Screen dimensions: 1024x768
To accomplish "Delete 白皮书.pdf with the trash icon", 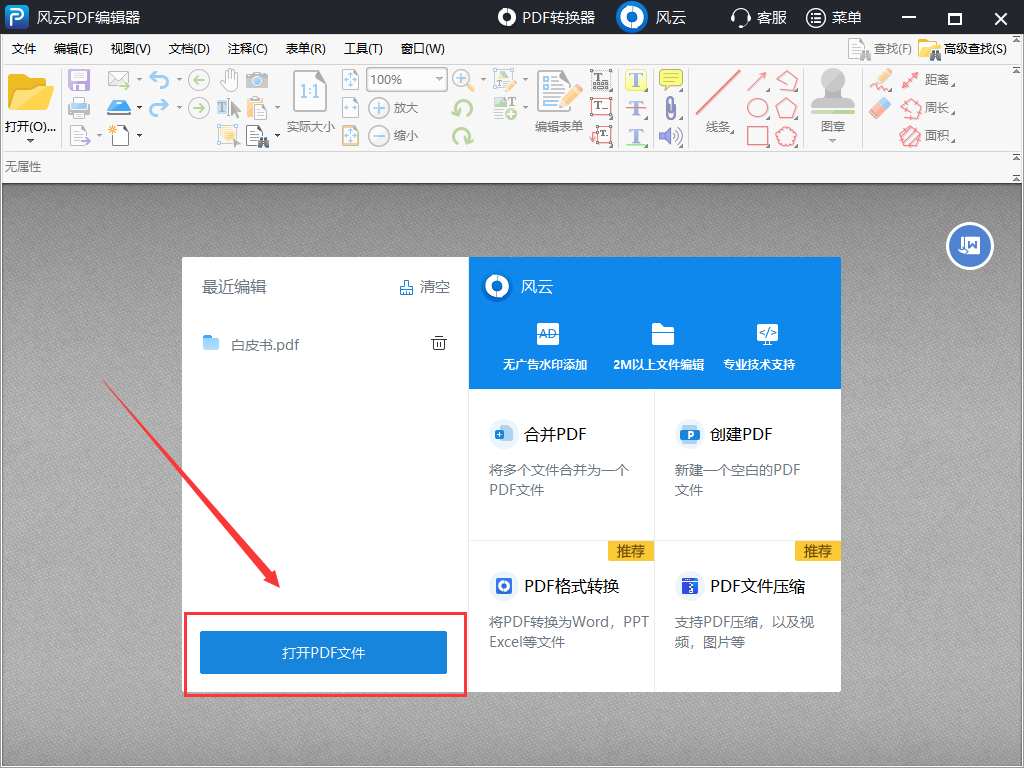I will click(x=439, y=343).
